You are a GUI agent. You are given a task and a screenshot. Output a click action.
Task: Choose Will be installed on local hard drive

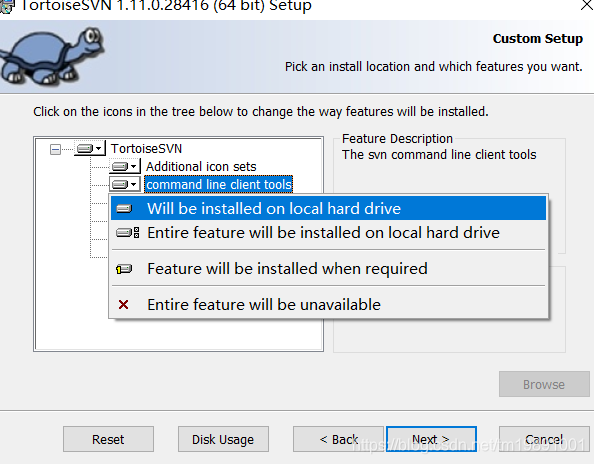click(x=328, y=208)
